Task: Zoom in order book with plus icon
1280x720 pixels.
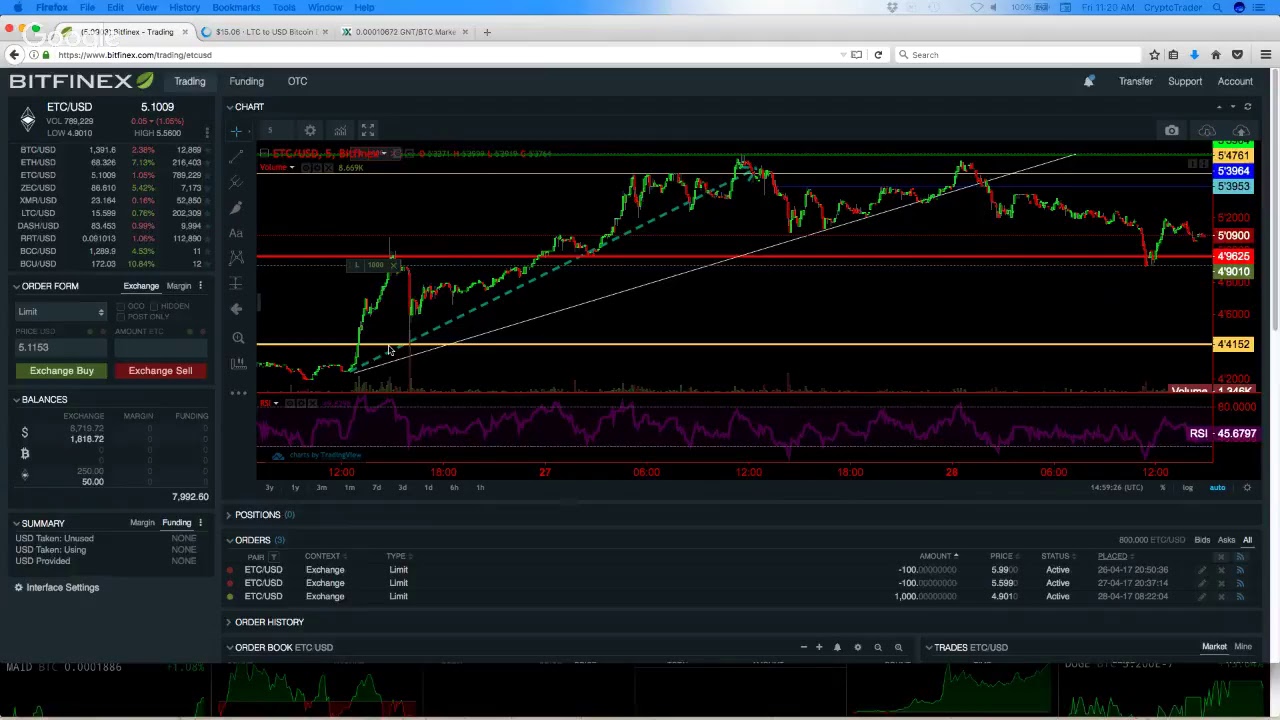Action: [819, 647]
